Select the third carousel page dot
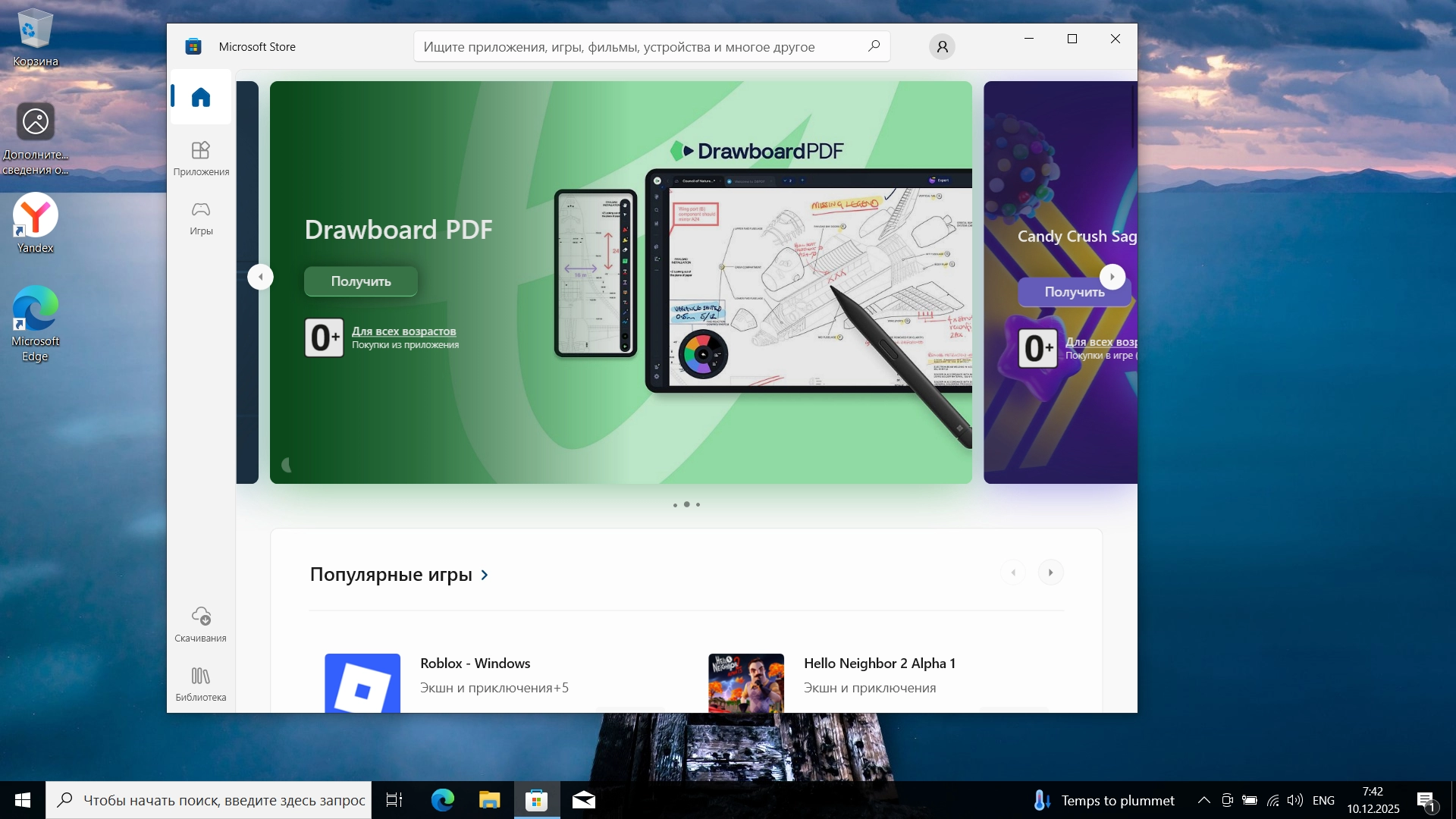This screenshot has height=819, width=1456. (698, 504)
